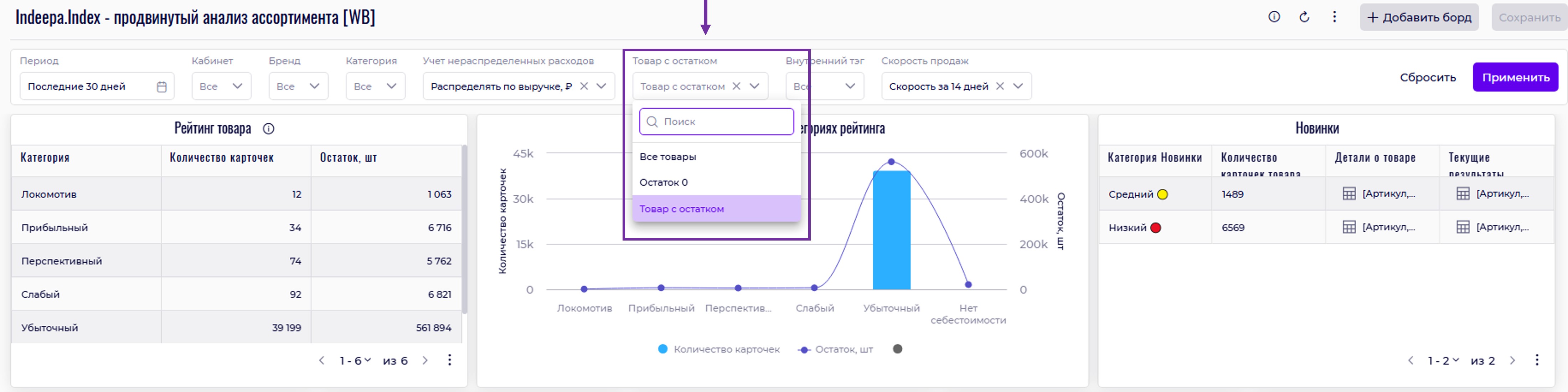Refresh the dashboard with reload icon
The image size is (1568, 392).
(x=1304, y=17)
